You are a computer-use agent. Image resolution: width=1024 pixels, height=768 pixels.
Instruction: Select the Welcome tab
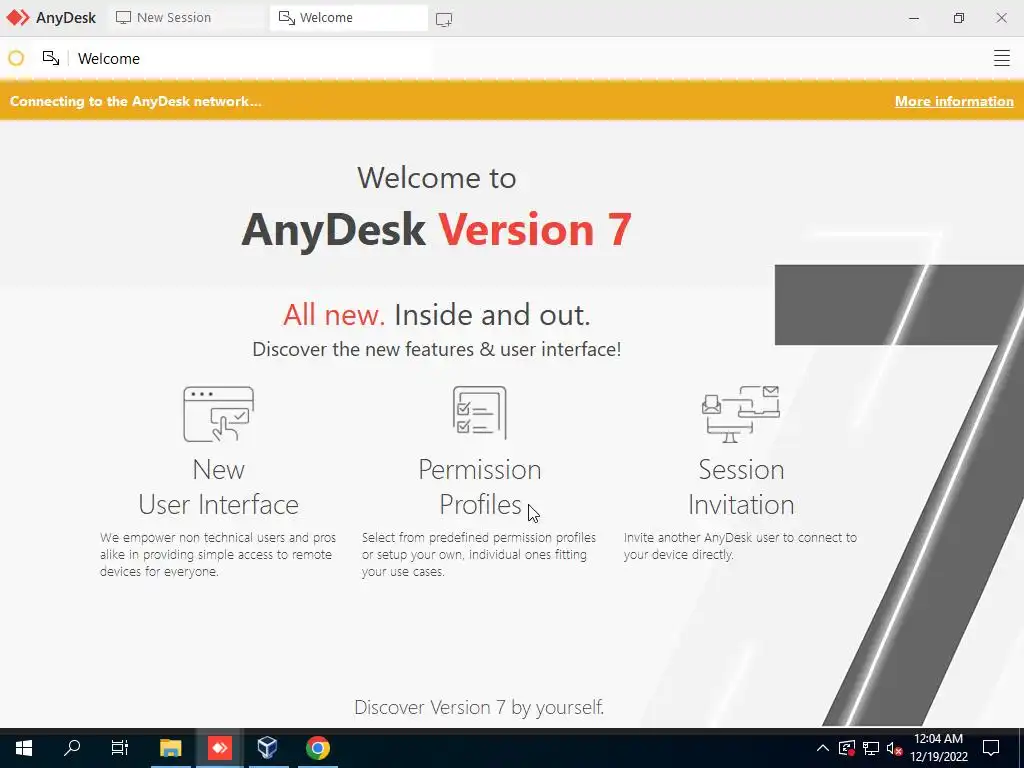[348, 18]
